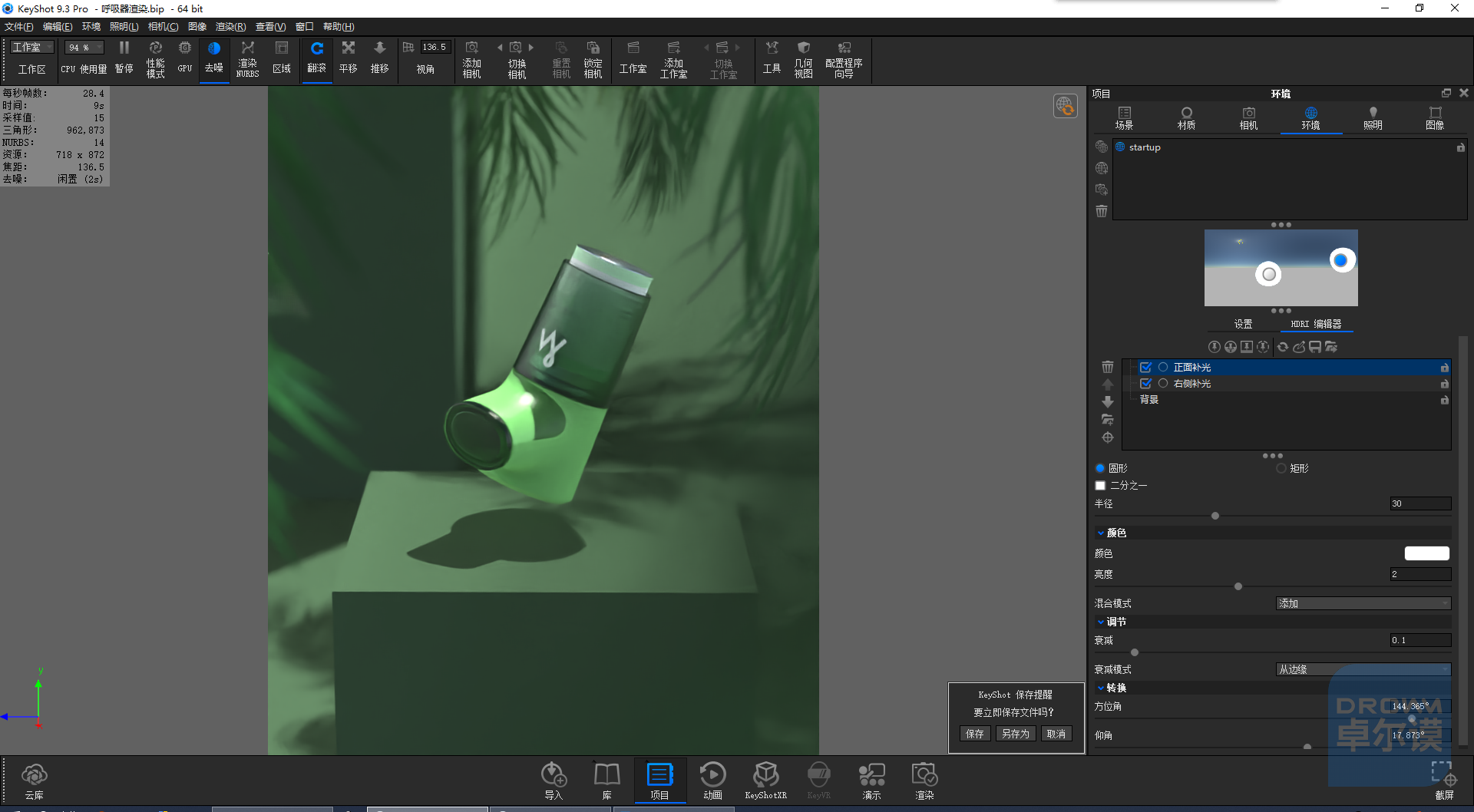Delete the selected pin with trash icon
Screen dimensions: 1474x812
(1108, 367)
